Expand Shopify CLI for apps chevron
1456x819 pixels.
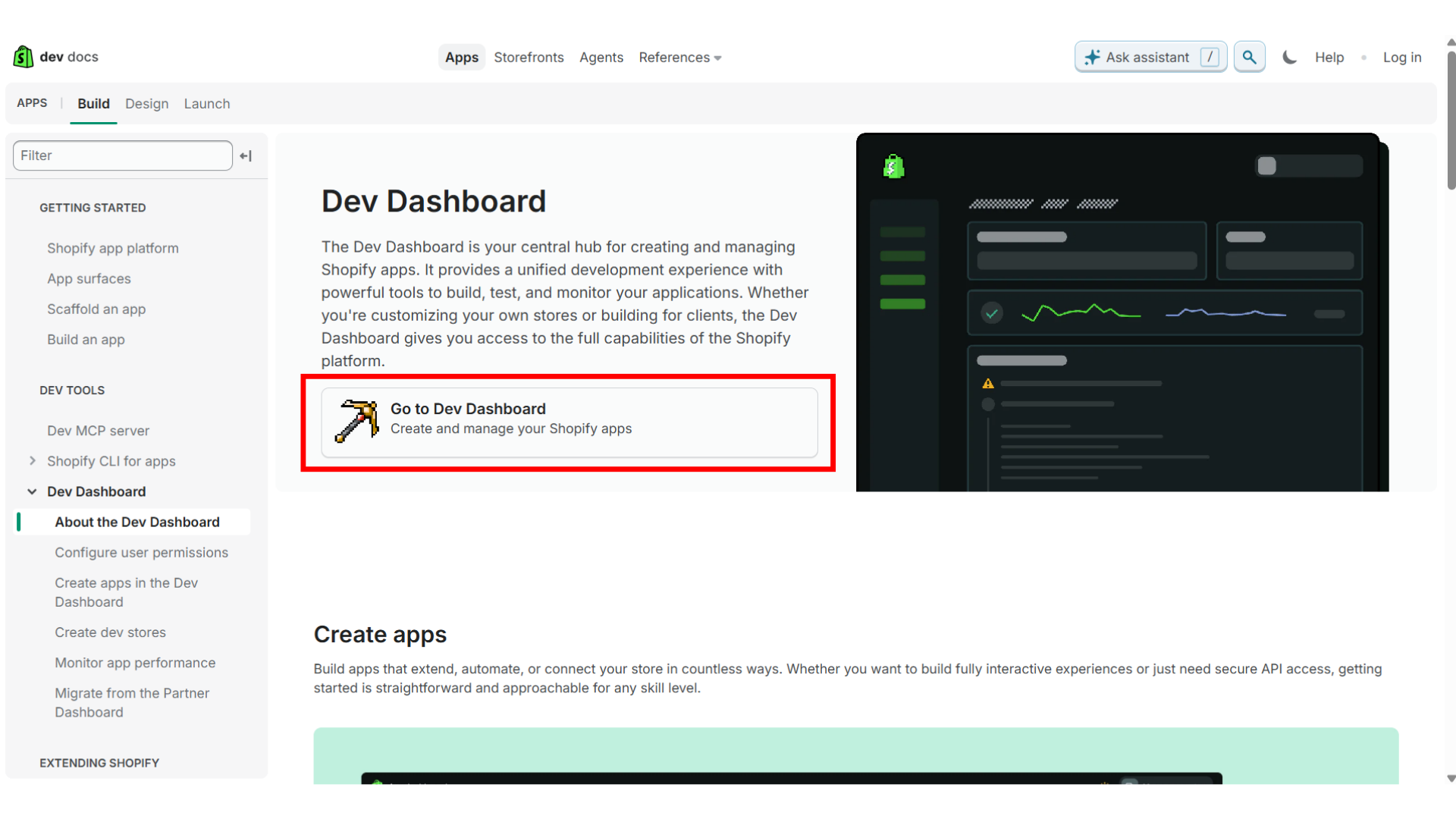tap(33, 460)
